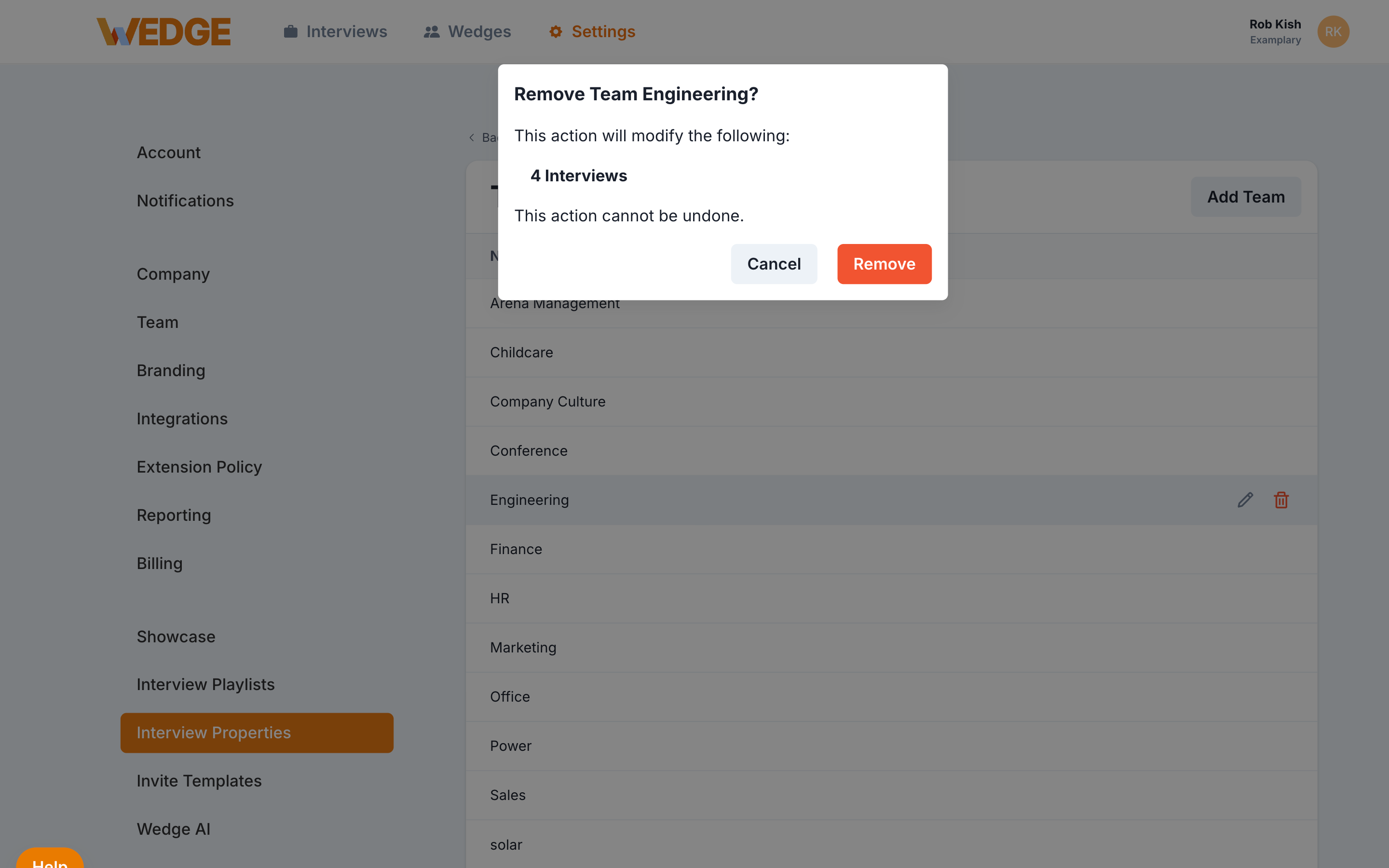Open the Account settings page

coord(168,152)
